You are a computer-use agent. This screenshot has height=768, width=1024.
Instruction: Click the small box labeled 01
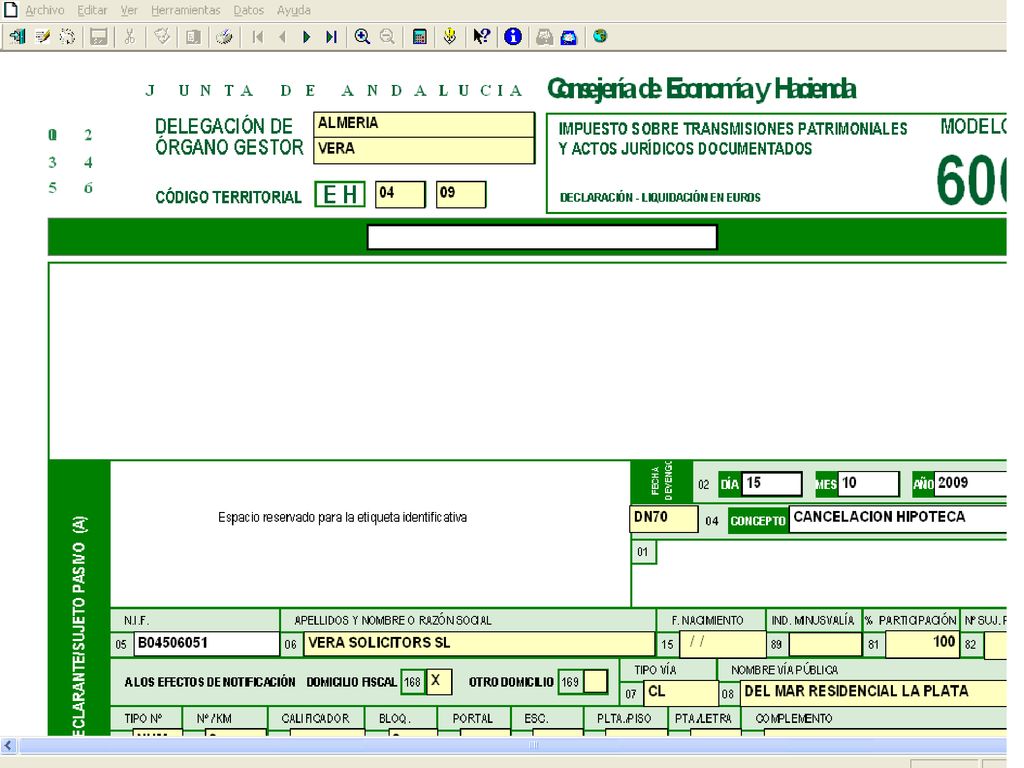[x=643, y=552]
